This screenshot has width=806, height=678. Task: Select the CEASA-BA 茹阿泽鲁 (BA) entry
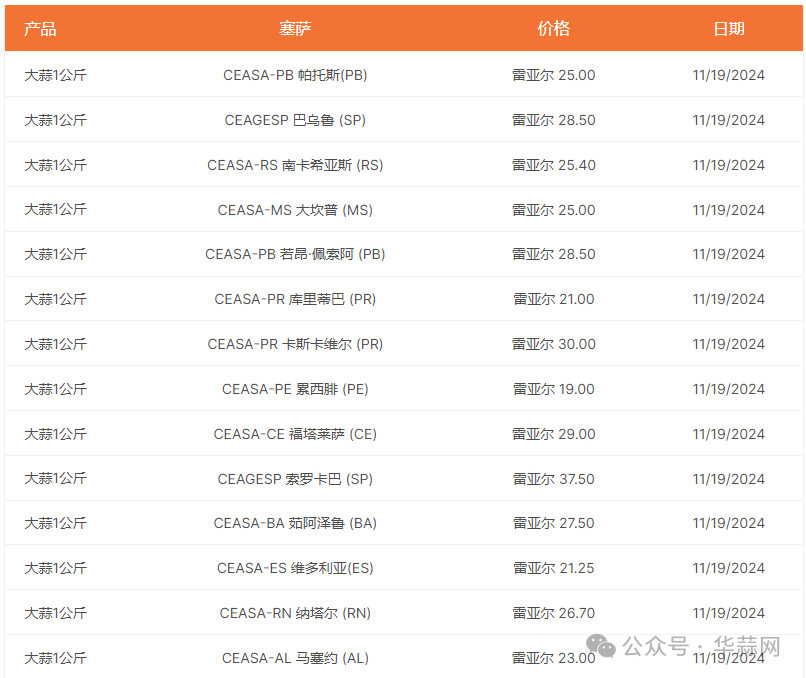[295, 523]
